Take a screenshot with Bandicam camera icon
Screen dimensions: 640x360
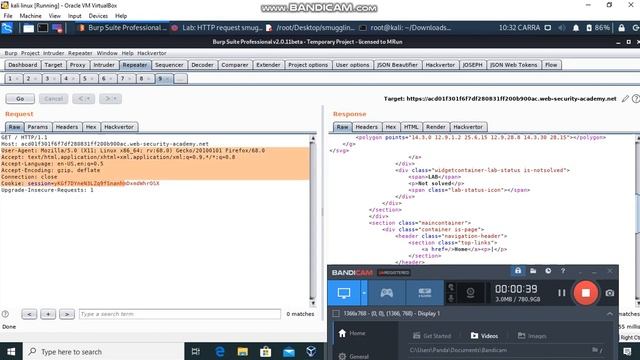609,293
